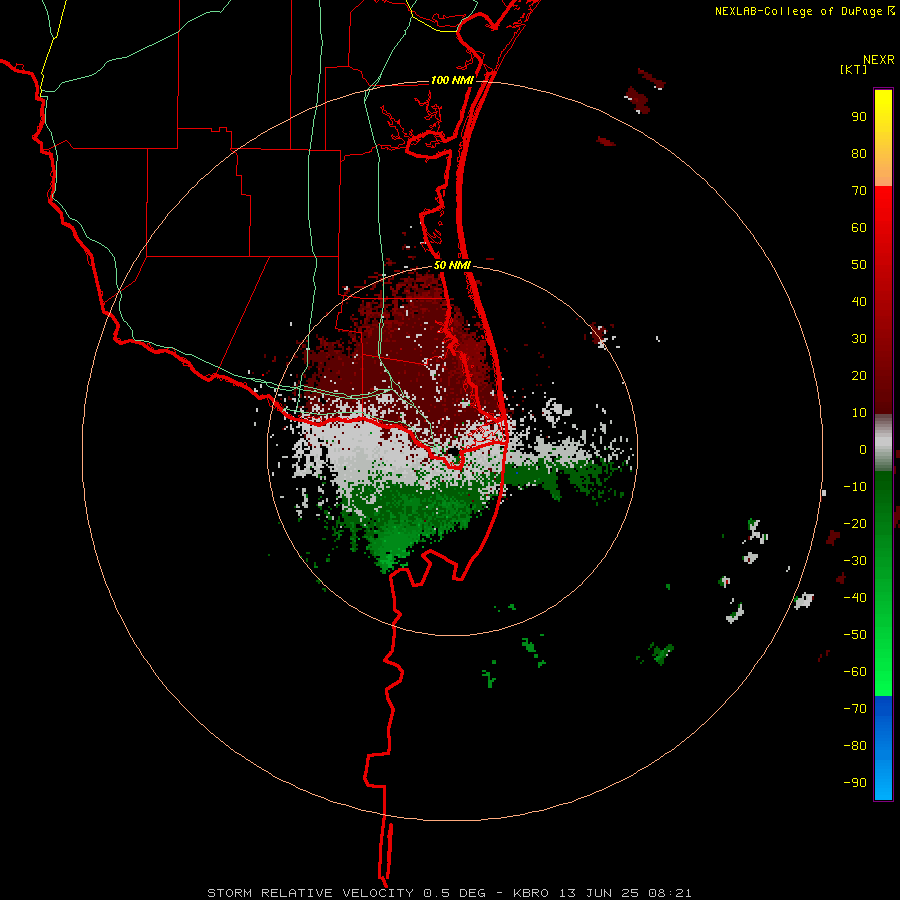Viewport: 900px width, 900px height.
Task: Click the -10 value on velocity scale
Action: pyautogui.click(x=855, y=487)
